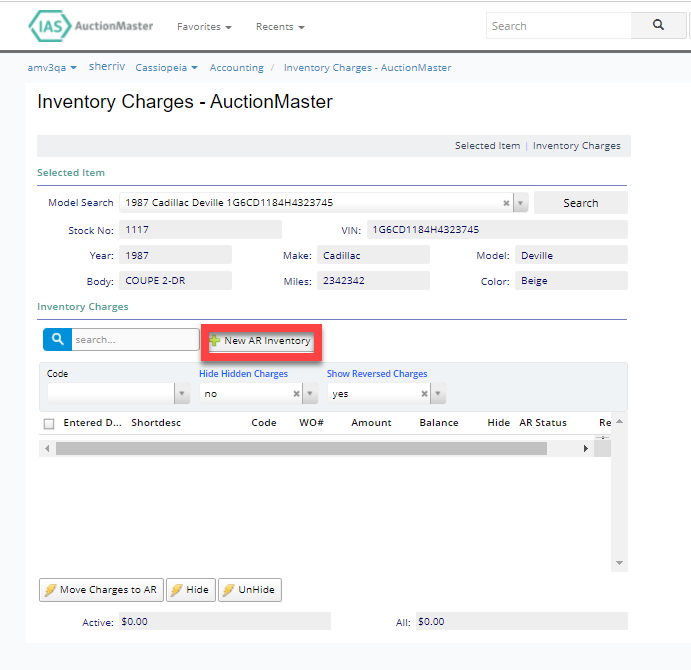
Task: Sort by the Amount column header
Action: [371, 423]
